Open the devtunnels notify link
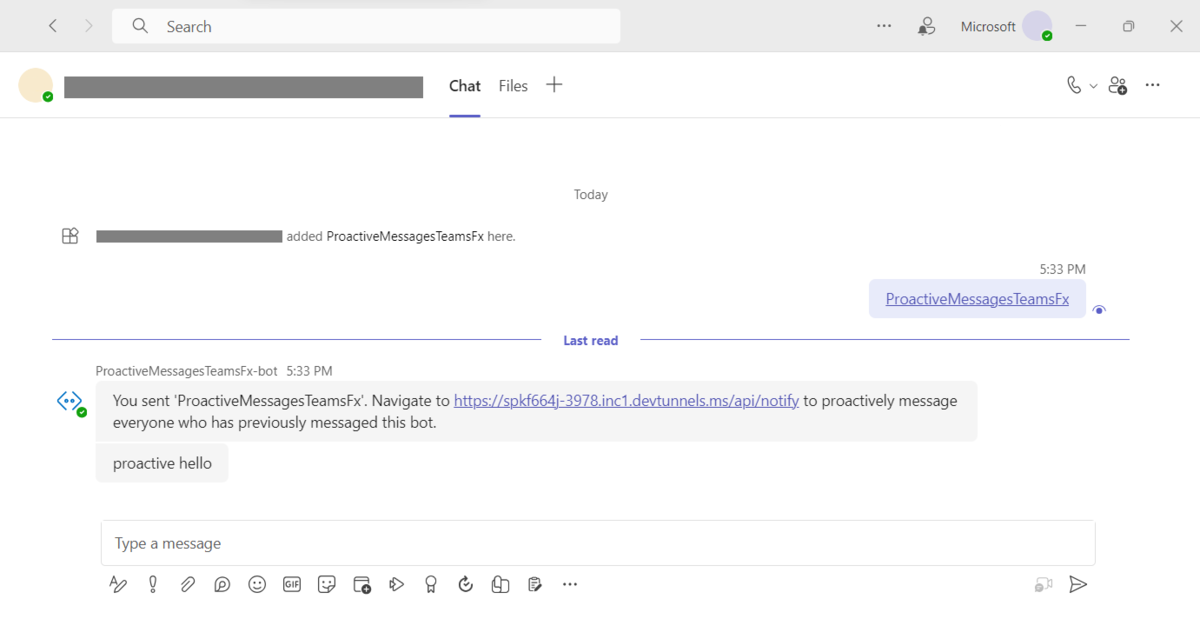The height and width of the screenshot is (619, 1200). pos(626,400)
